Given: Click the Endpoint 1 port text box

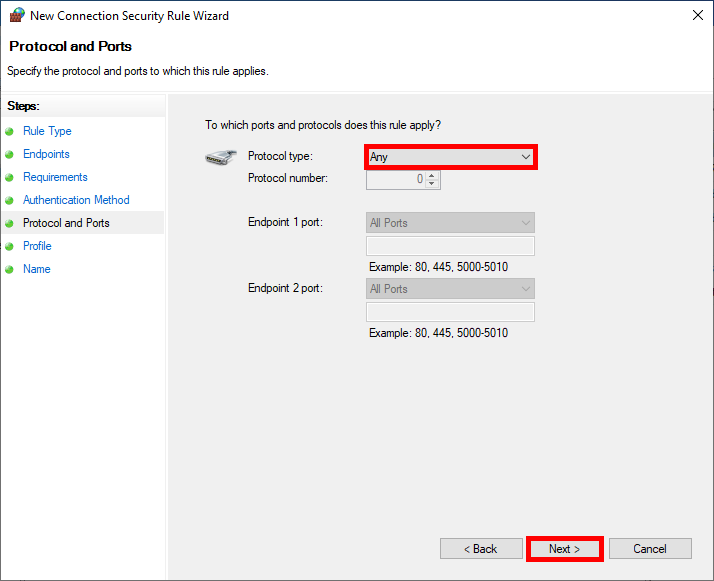Looking at the screenshot, I should click(x=450, y=246).
